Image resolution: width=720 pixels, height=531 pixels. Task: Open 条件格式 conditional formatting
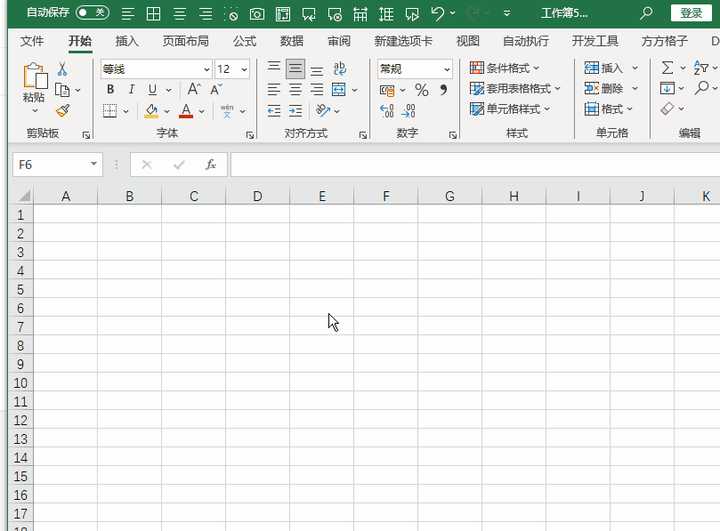tap(505, 68)
